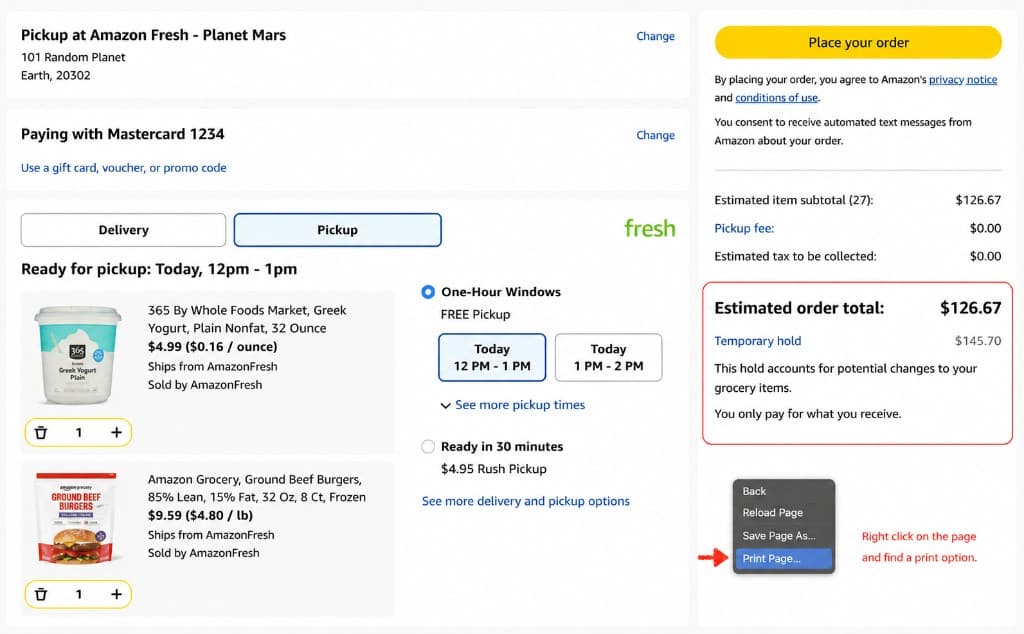Open gift card, voucher, or promo code link
1024x634 pixels.
point(123,168)
